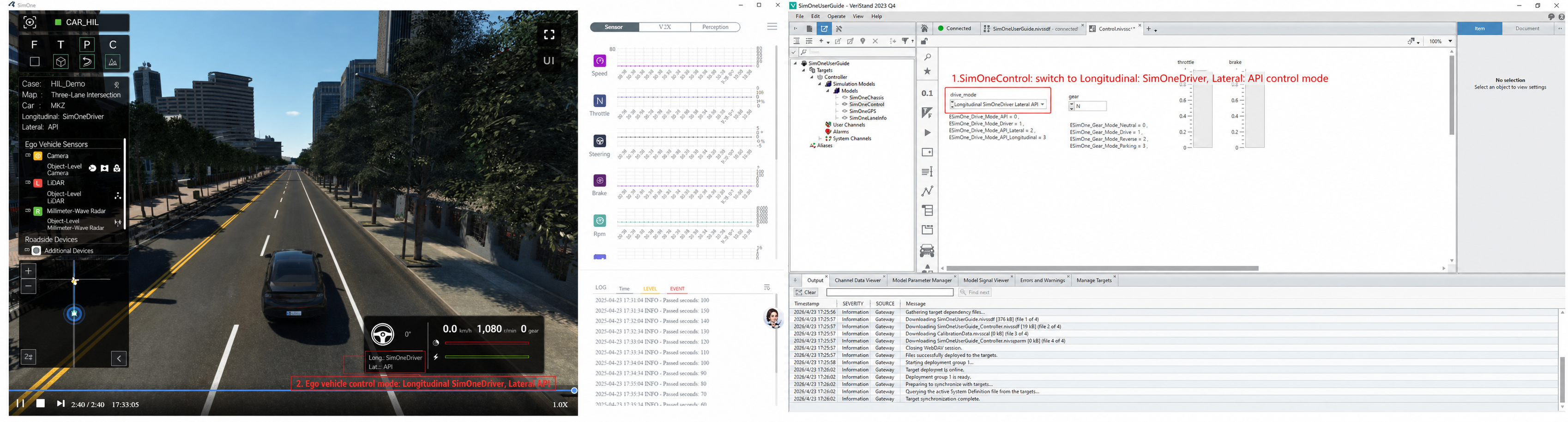Select the F view mode in SimOne
The width and height of the screenshot is (1568, 422).
pos(34,44)
